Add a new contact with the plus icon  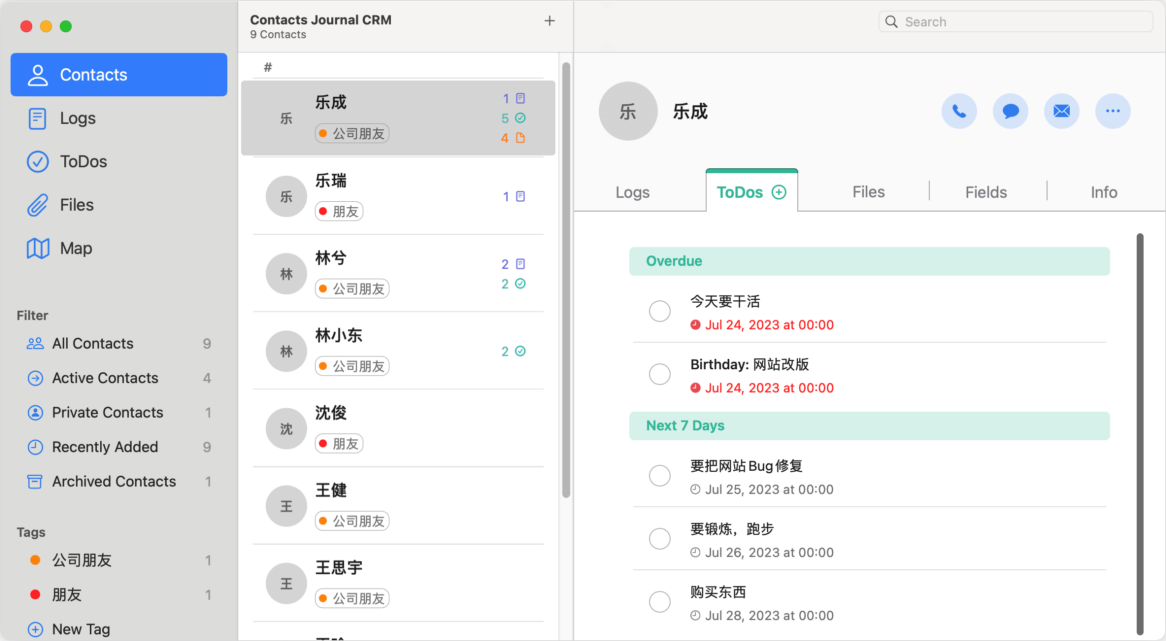(x=550, y=21)
